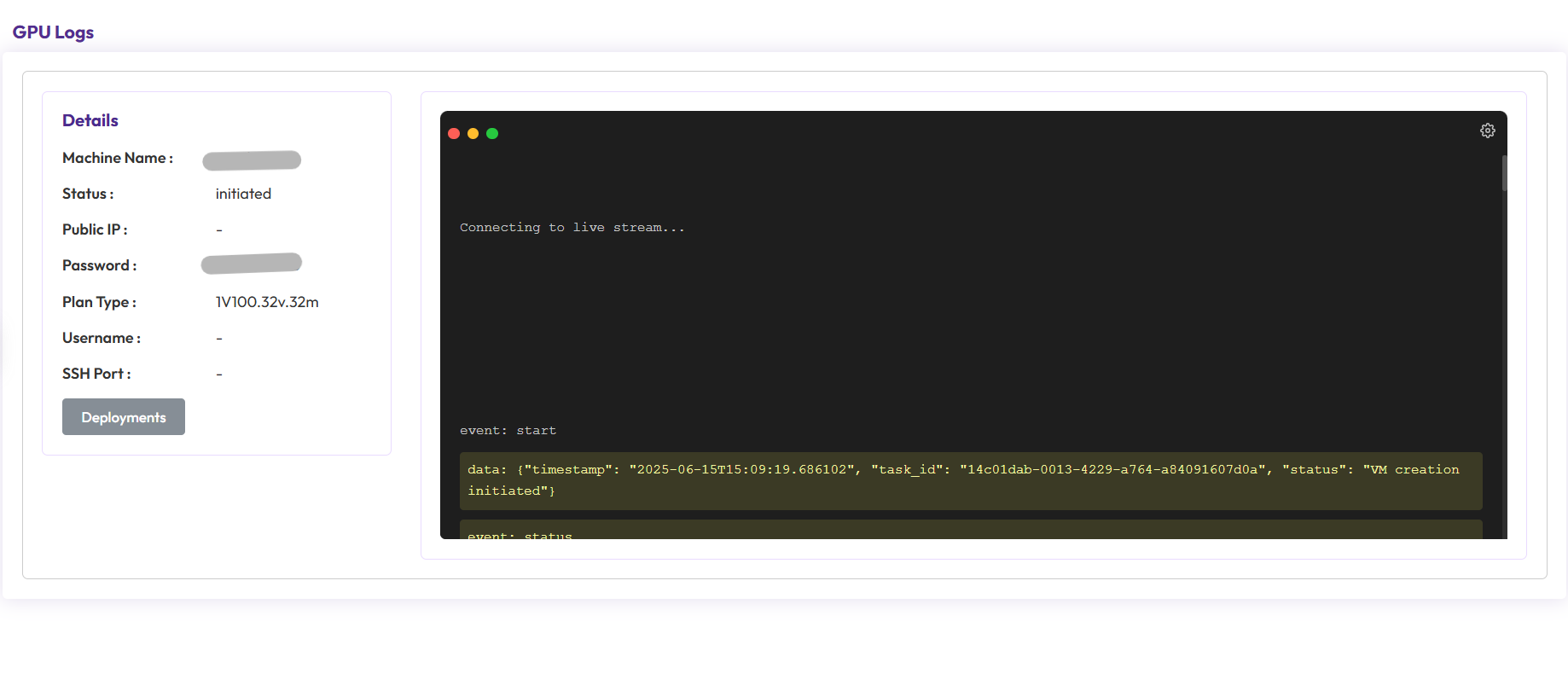Click the Details panel heading
Screen dimensions: 1568x691
tap(90, 120)
